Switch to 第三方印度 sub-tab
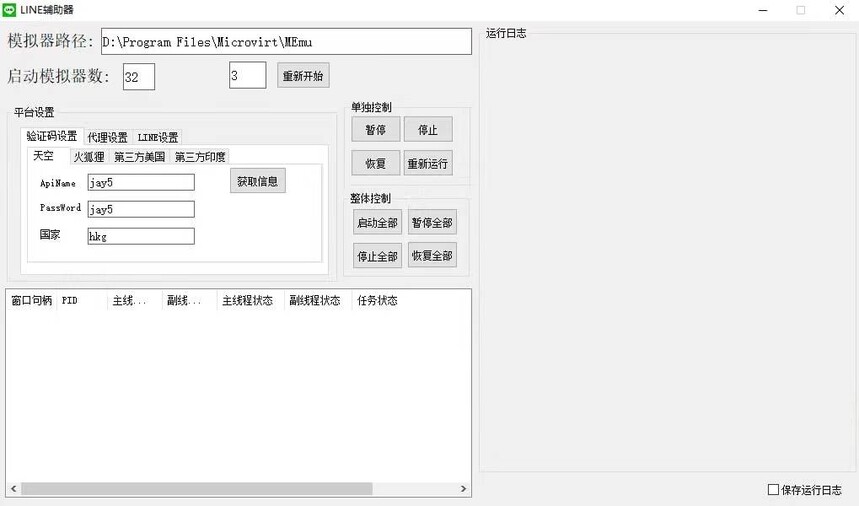The width and height of the screenshot is (859, 506). (x=200, y=157)
